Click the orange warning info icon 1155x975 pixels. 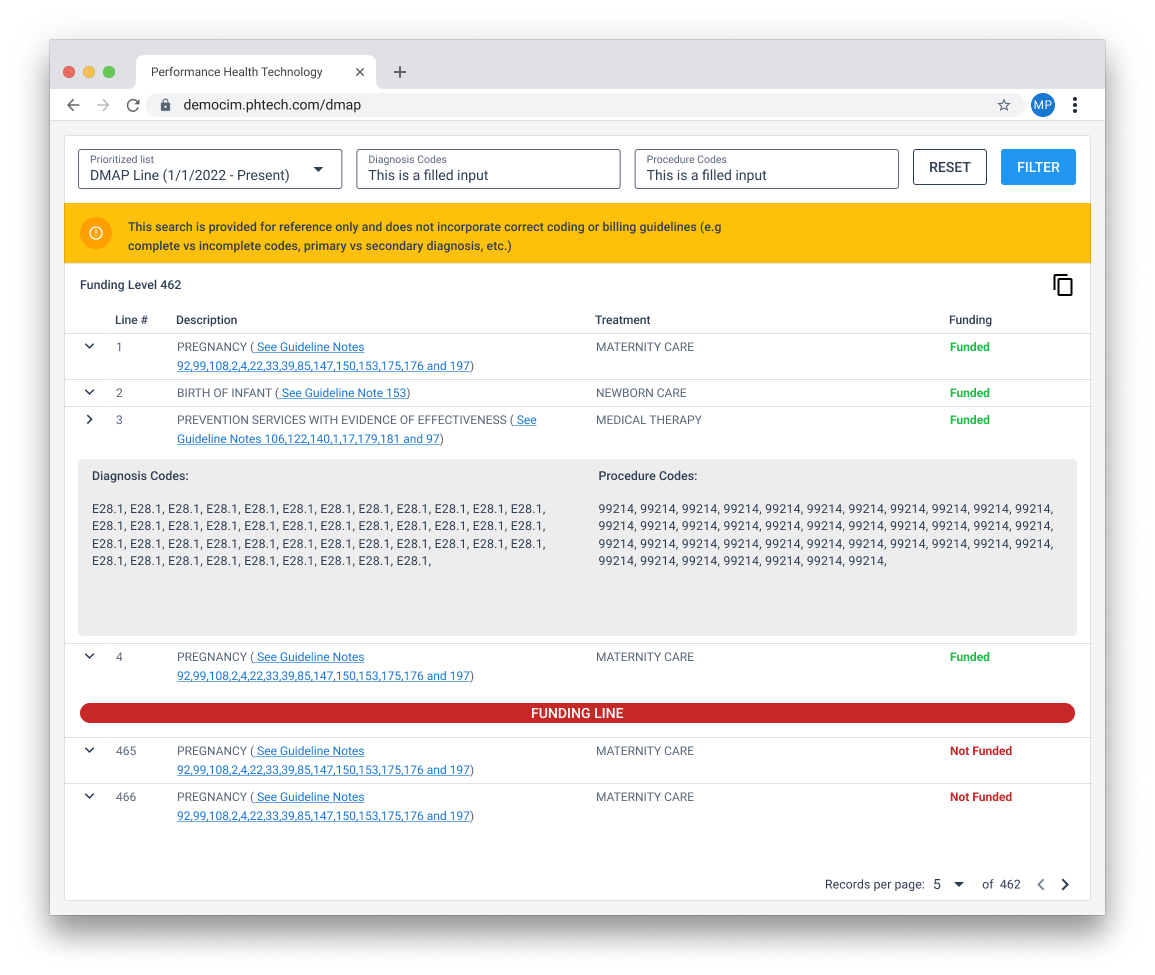coord(96,233)
